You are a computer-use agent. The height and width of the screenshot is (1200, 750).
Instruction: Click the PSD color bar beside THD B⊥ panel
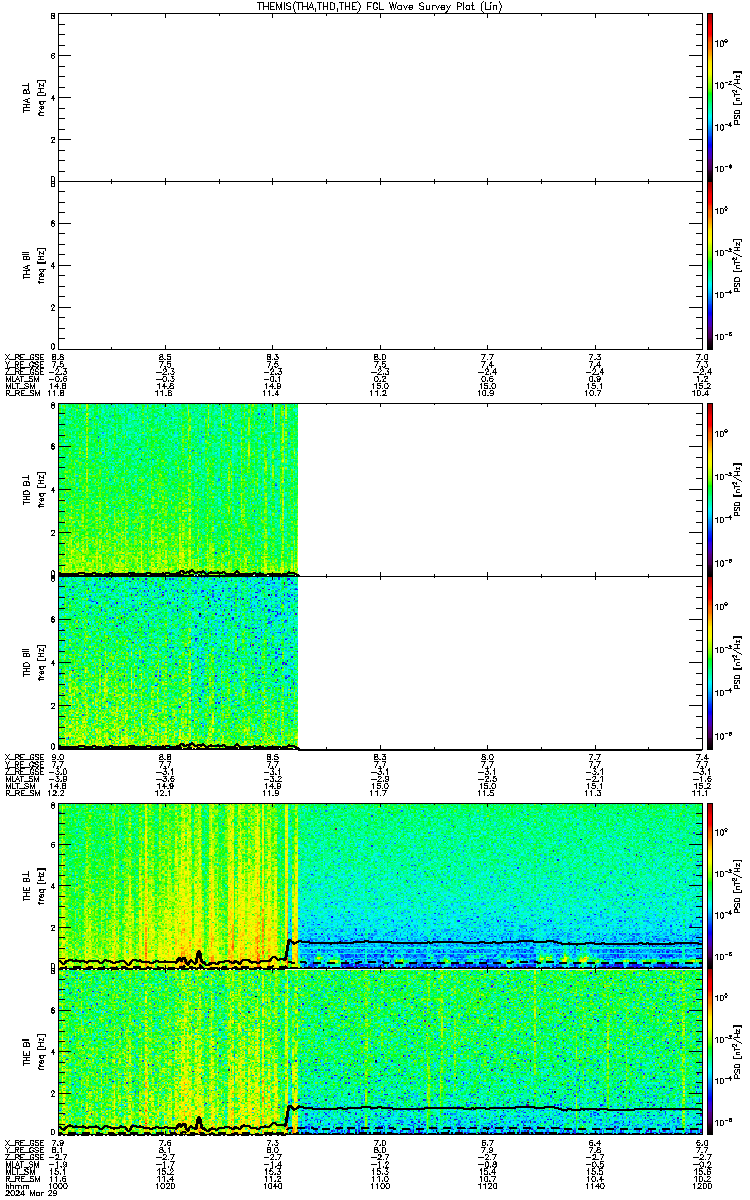pyautogui.click(x=710, y=489)
